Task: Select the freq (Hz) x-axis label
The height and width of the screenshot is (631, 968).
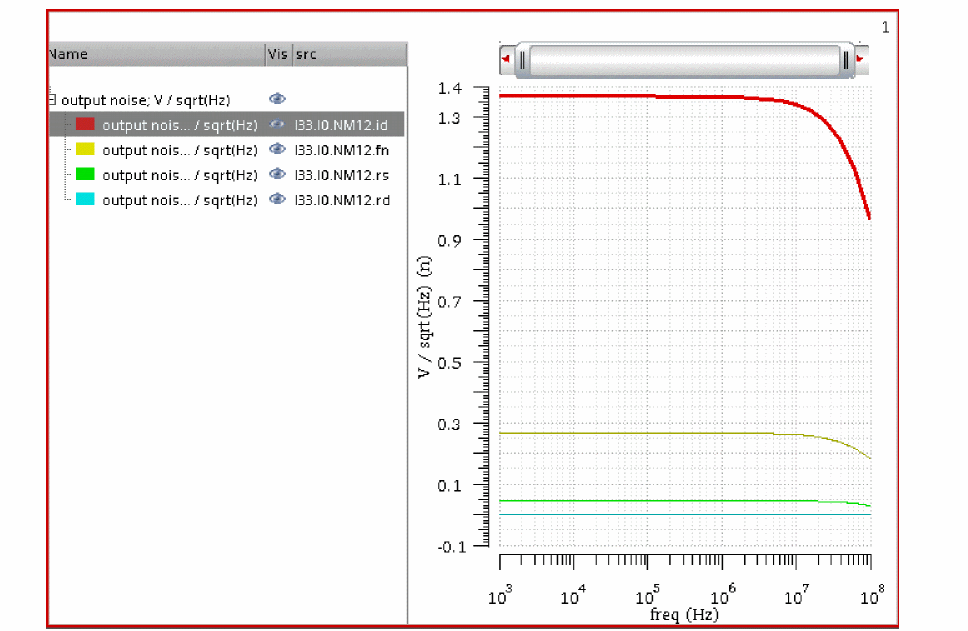Action: click(x=684, y=613)
